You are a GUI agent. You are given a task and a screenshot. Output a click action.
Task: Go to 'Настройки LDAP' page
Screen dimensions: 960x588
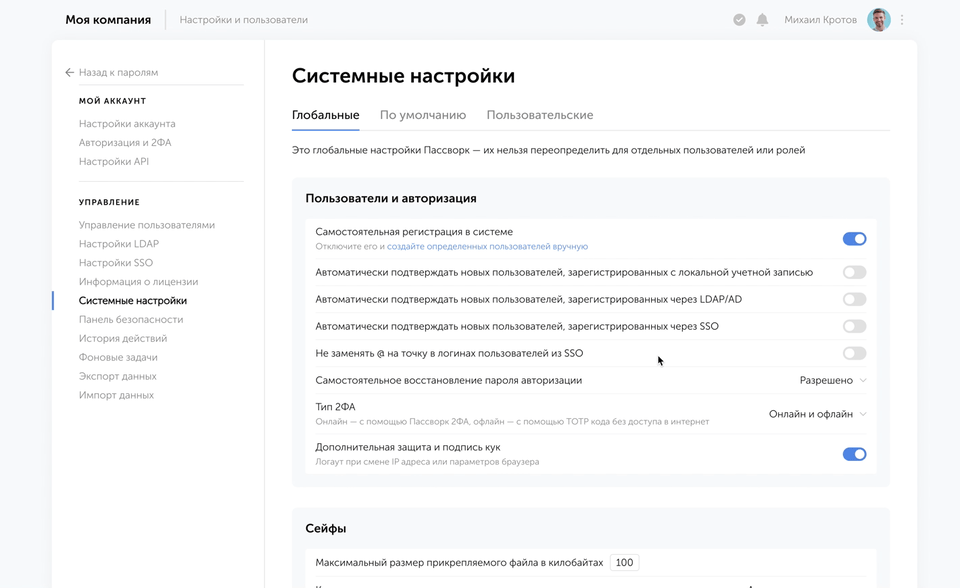coord(119,244)
